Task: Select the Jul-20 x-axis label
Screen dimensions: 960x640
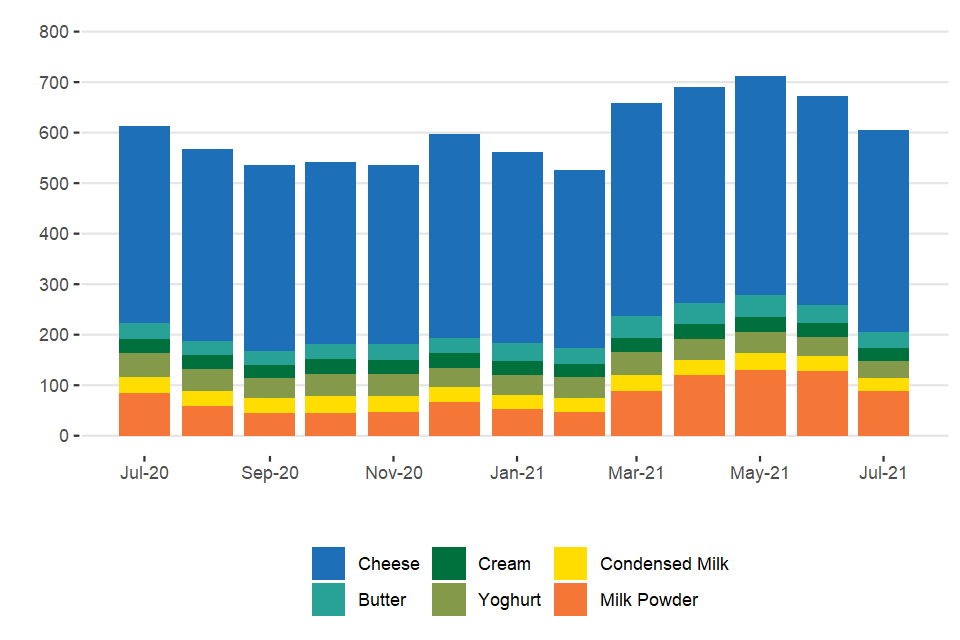Action: click(x=144, y=473)
